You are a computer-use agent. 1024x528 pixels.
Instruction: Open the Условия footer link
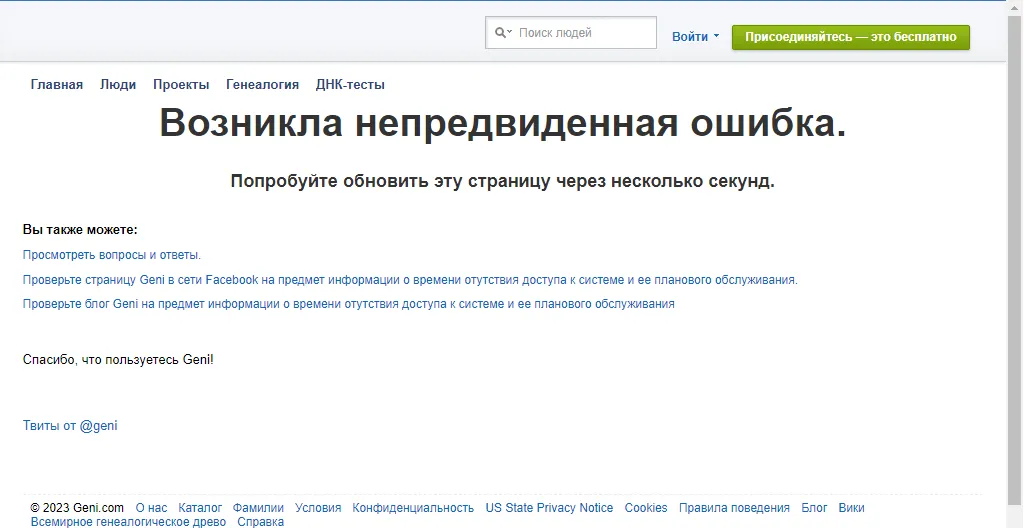(x=318, y=508)
